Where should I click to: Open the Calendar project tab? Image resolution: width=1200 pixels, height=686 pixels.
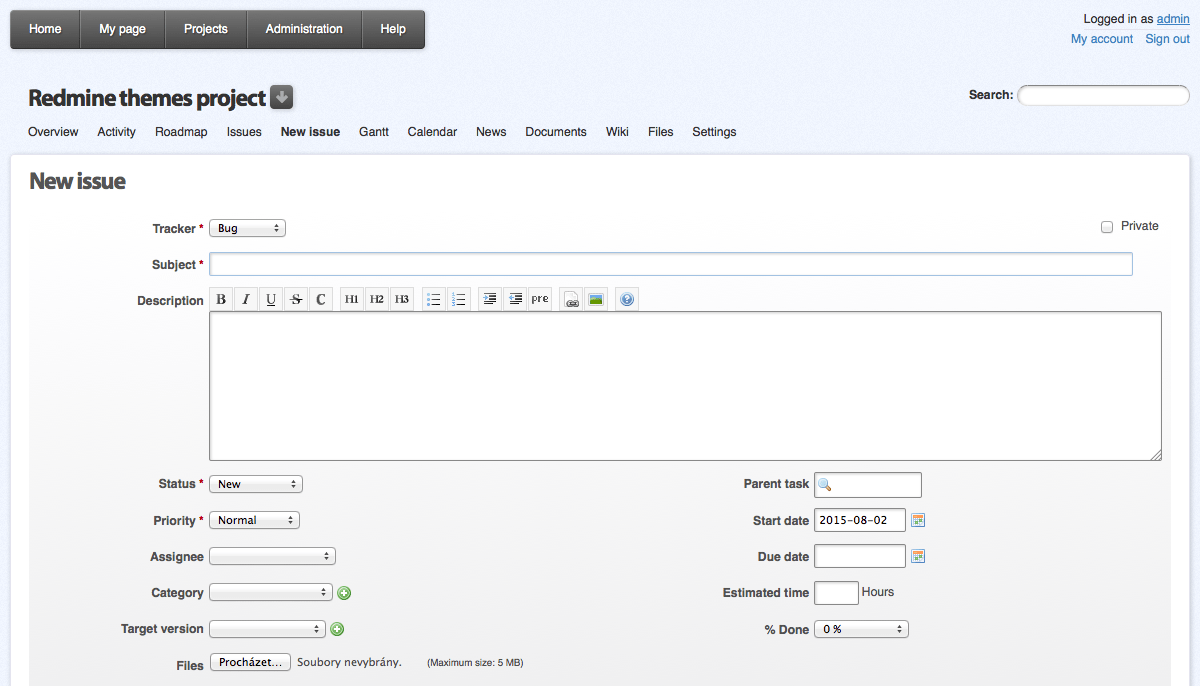coord(432,132)
